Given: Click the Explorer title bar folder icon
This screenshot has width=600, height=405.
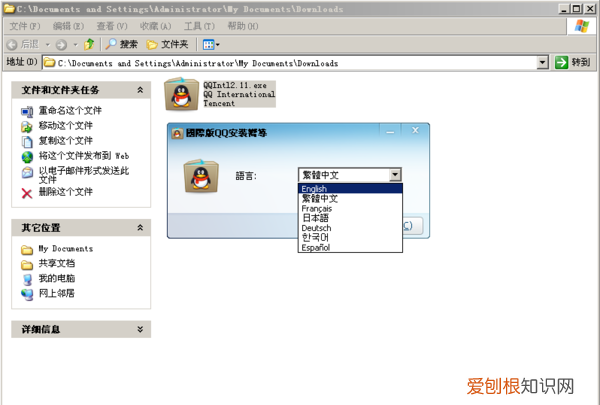Looking at the screenshot, I should pos(9,8).
